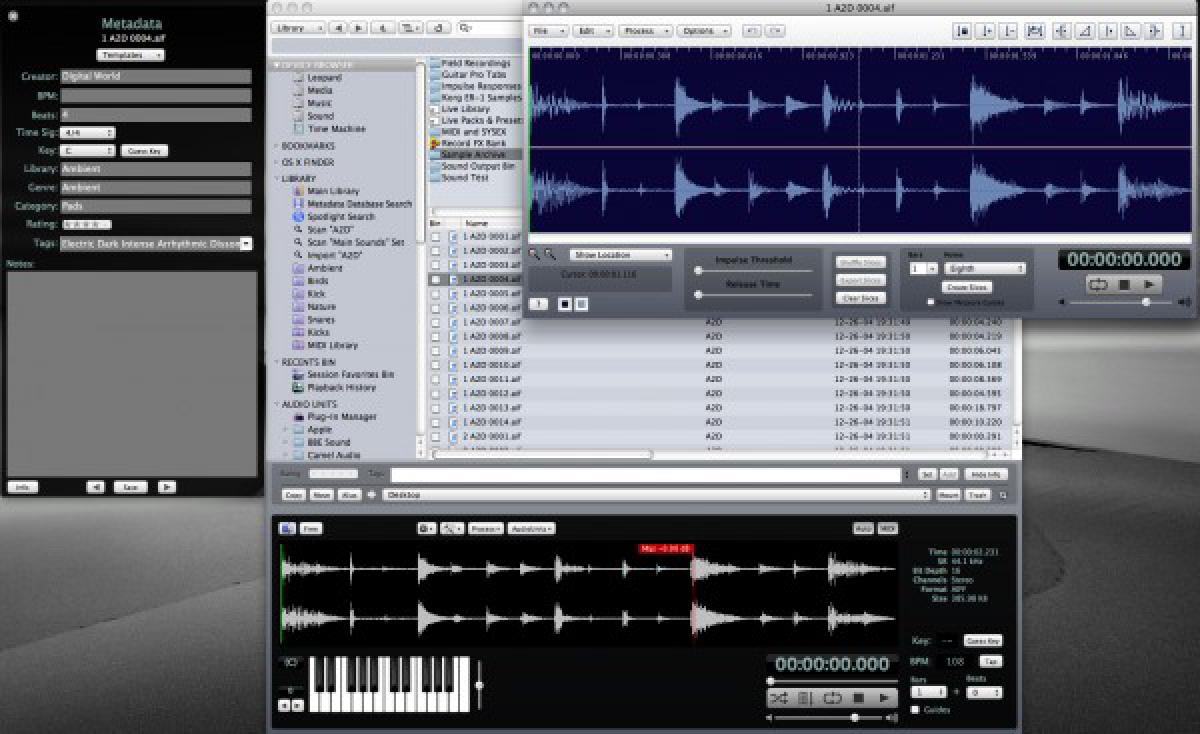
Task: Check the Bin box for 1 A2D 0013.aif
Action: [x=435, y=408]
